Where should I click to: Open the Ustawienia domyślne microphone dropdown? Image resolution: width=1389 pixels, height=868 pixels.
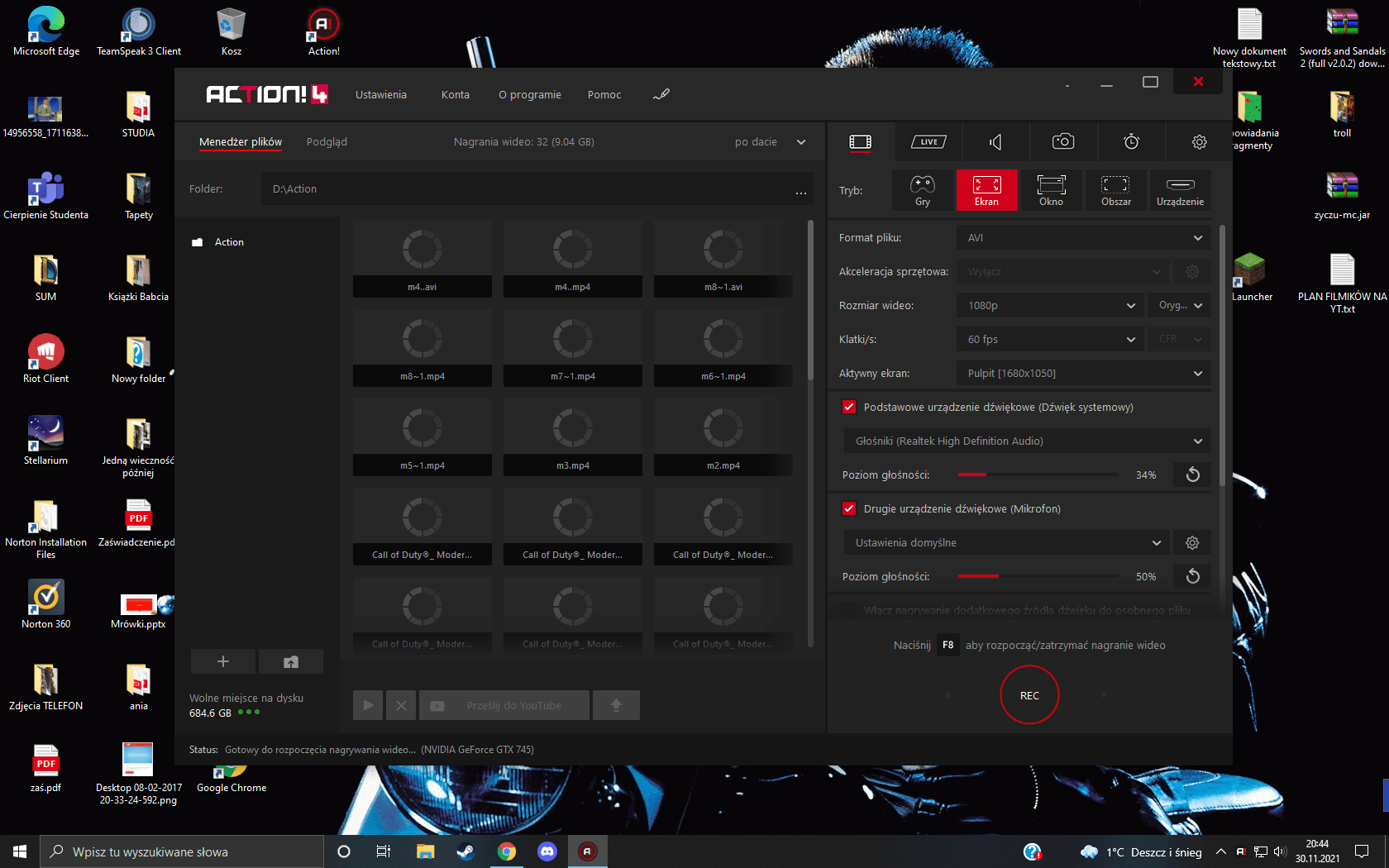[1006, 542]
